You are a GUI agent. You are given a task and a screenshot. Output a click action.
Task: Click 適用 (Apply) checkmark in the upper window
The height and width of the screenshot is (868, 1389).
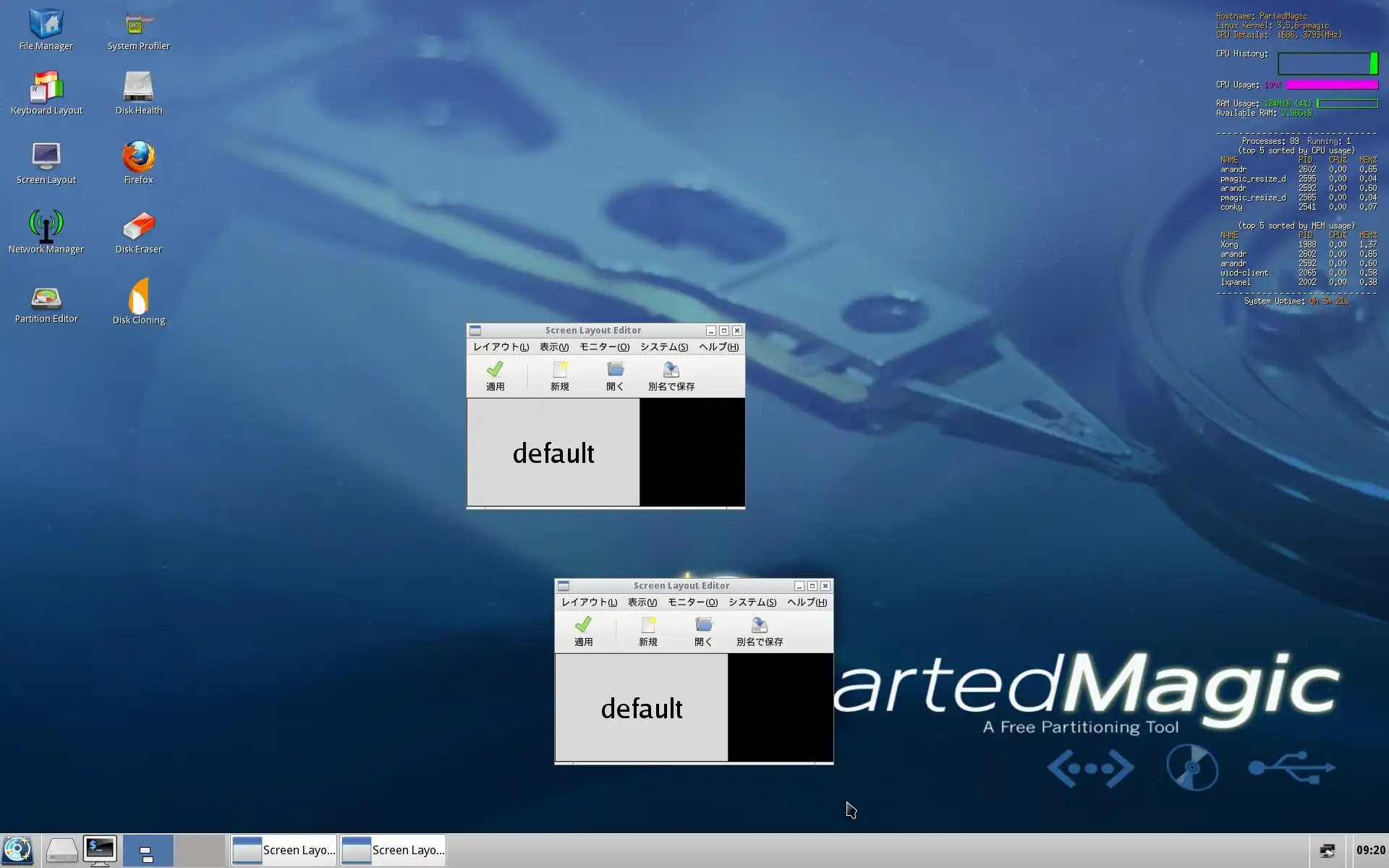(496, 375)
